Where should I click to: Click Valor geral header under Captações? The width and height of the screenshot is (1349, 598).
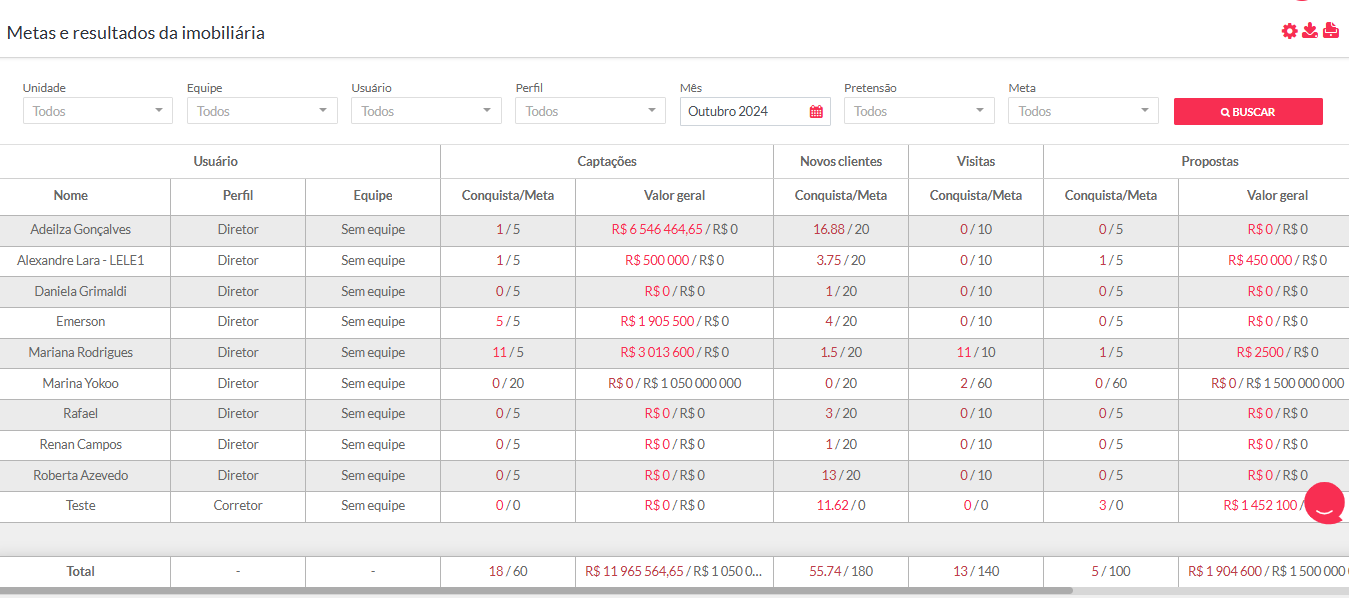tap(675, 196)
